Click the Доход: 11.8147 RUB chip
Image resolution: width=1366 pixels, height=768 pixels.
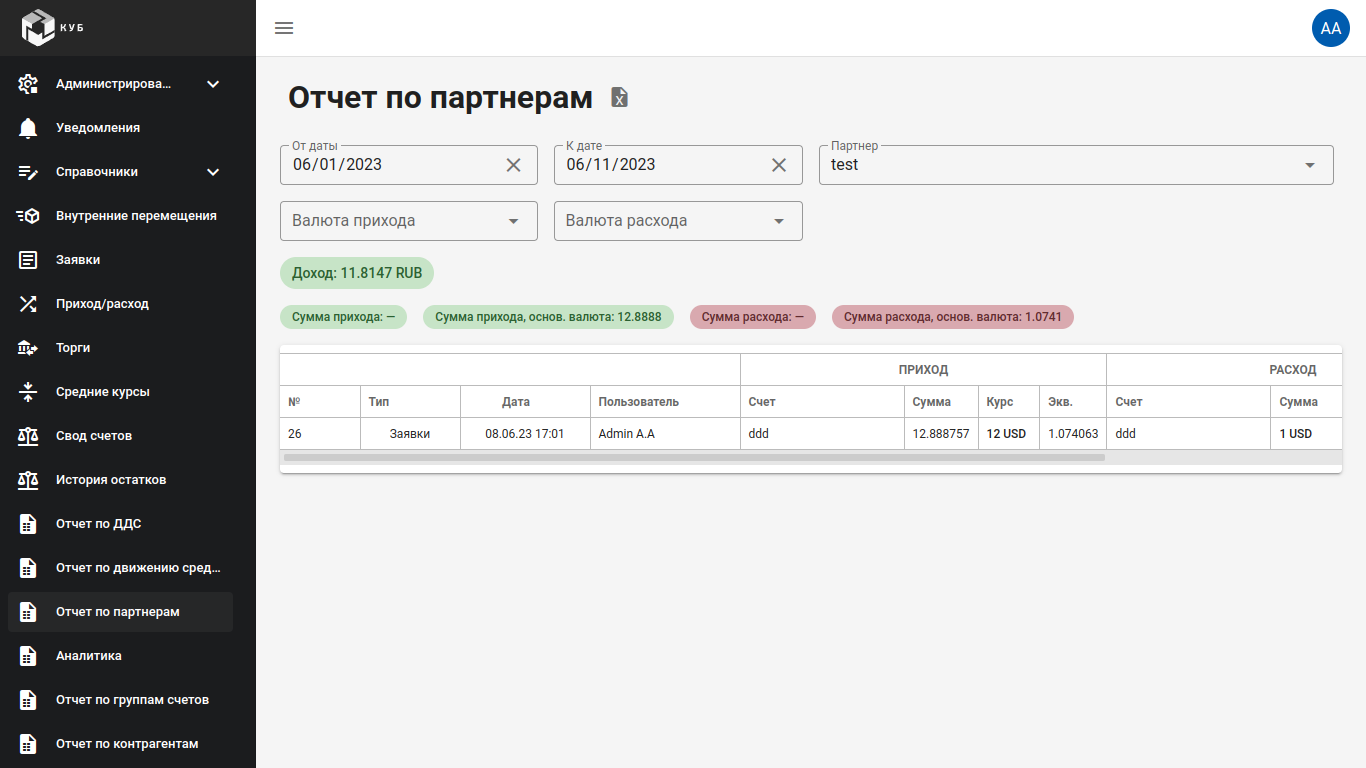click(x=357, y=273)
